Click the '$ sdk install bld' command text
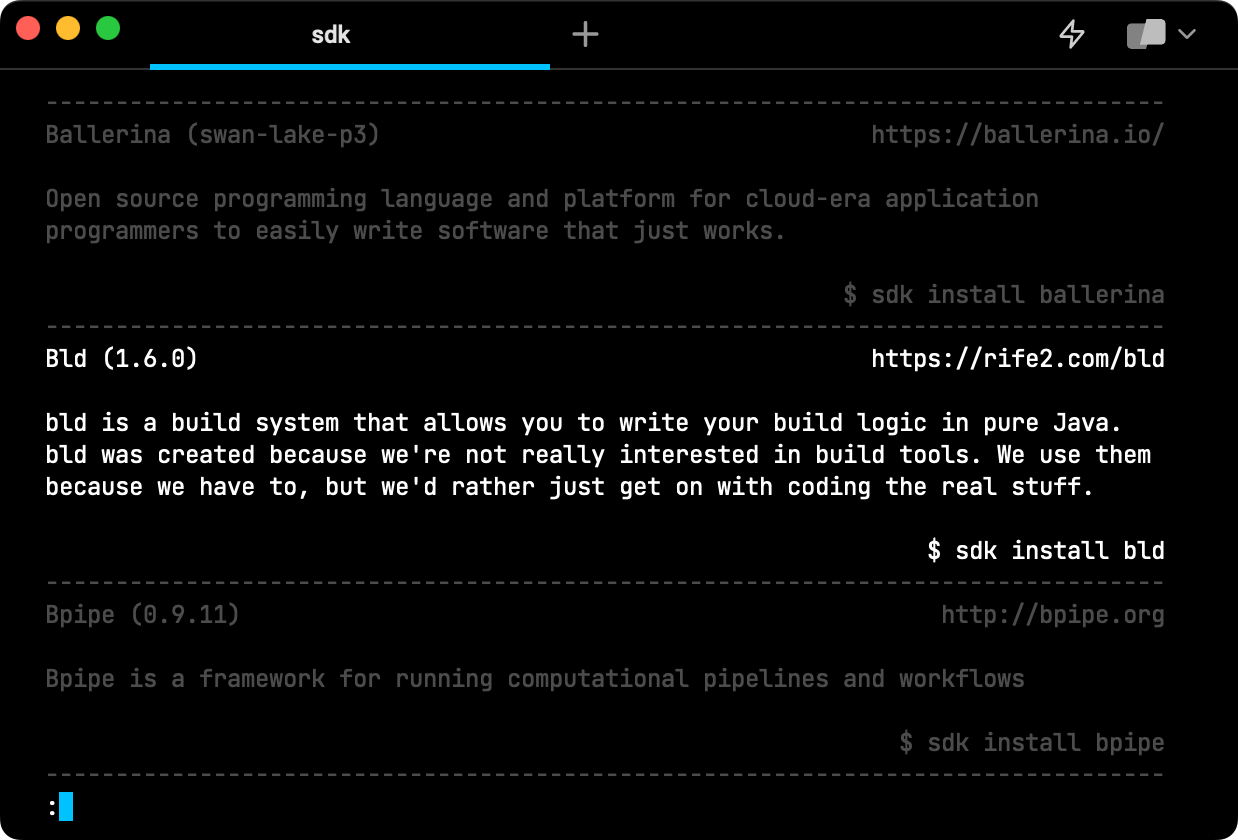Viewport: 1238px width, 840px height. coord(1045,550)
